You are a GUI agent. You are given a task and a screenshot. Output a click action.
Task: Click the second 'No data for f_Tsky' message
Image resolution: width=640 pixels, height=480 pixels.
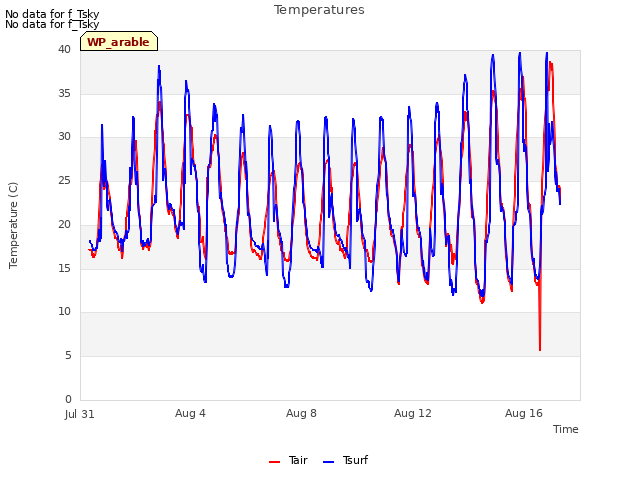52,24
